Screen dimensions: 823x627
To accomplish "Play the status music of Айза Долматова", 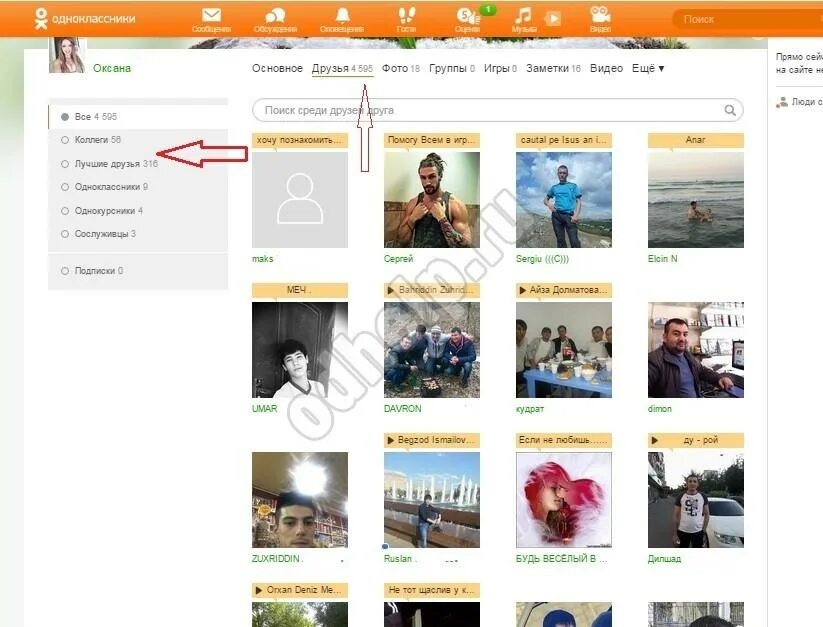I will [522, 290].
